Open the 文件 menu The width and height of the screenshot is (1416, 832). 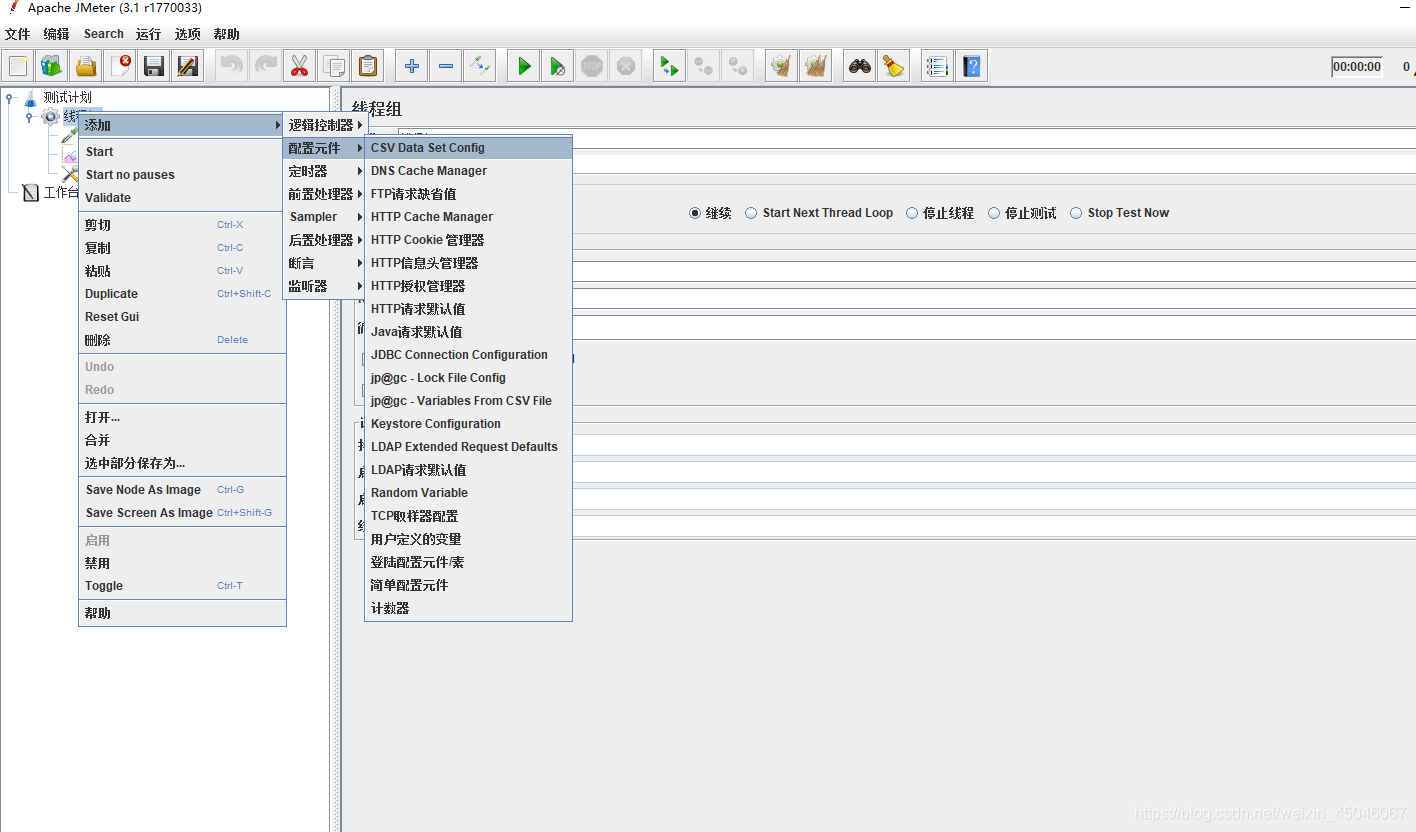coord(17,34)
